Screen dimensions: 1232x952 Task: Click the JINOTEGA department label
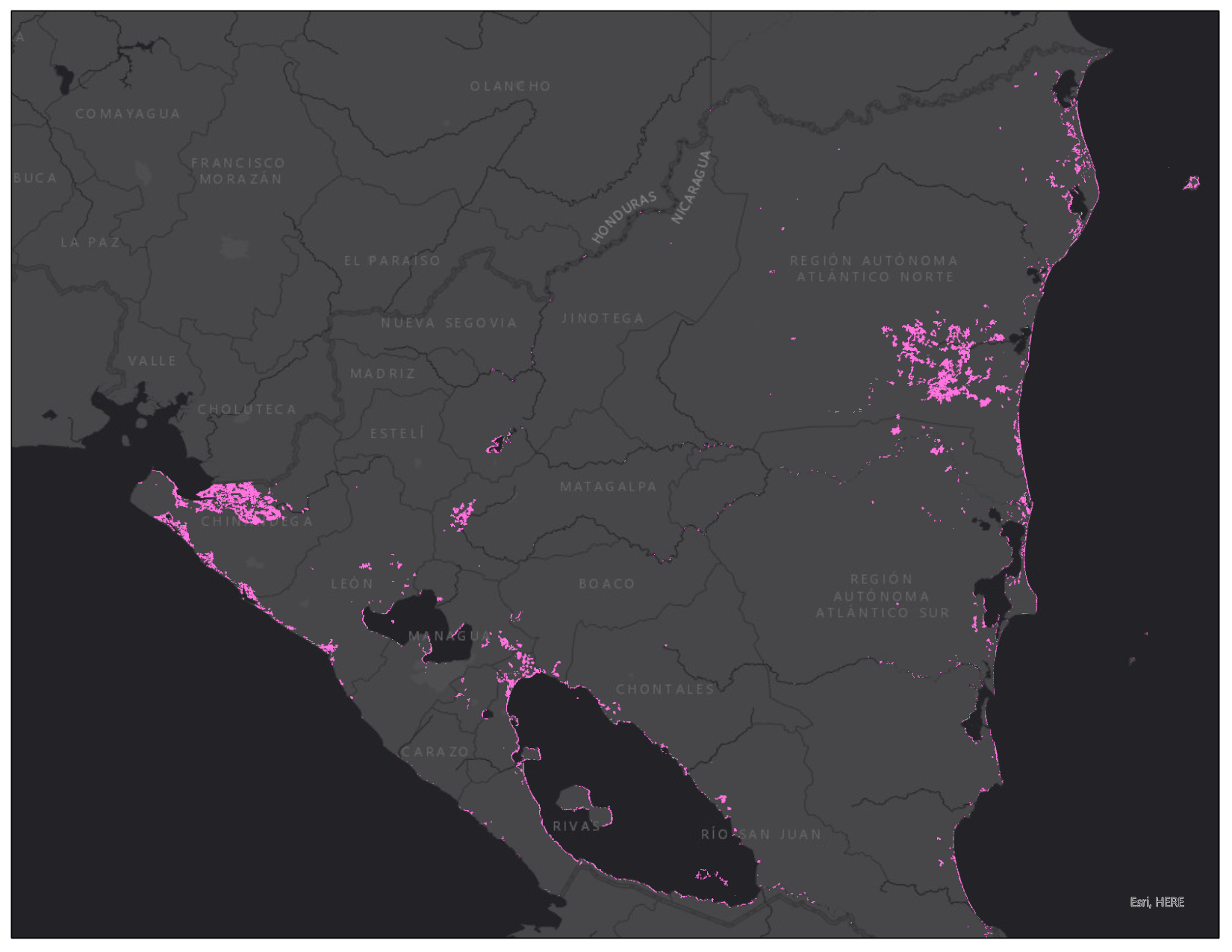click(x=602, y=319)
